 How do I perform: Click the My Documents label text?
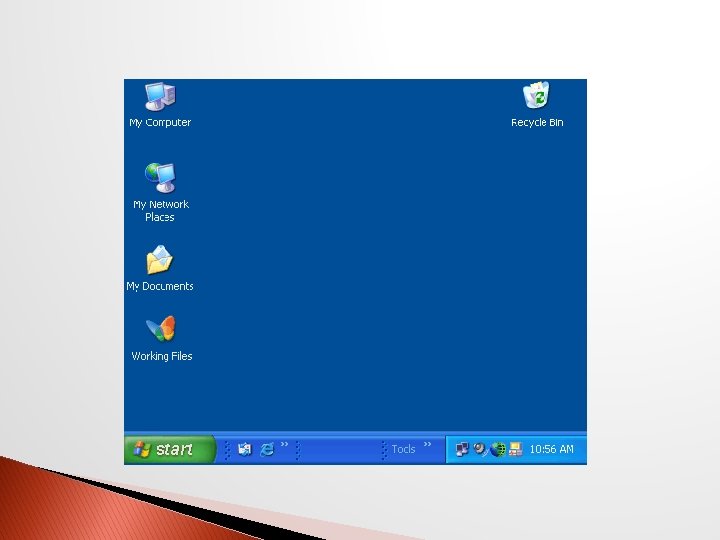(160, 286)
